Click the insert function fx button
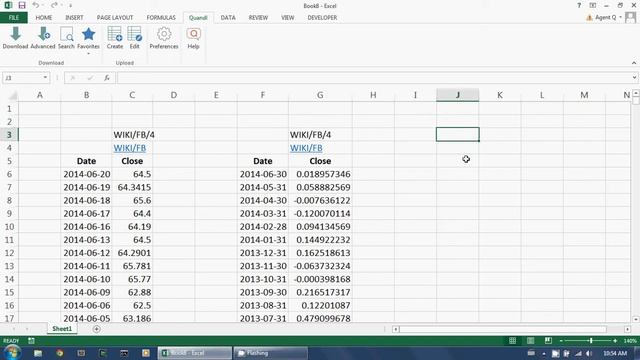This screenshot has width=640, height=360. pos(107,78)
